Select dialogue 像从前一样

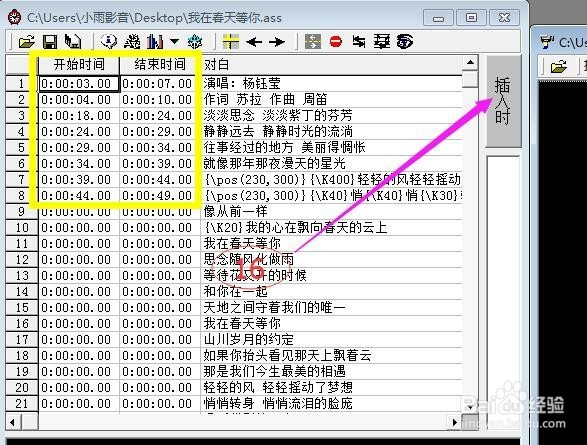coord(332,211)
